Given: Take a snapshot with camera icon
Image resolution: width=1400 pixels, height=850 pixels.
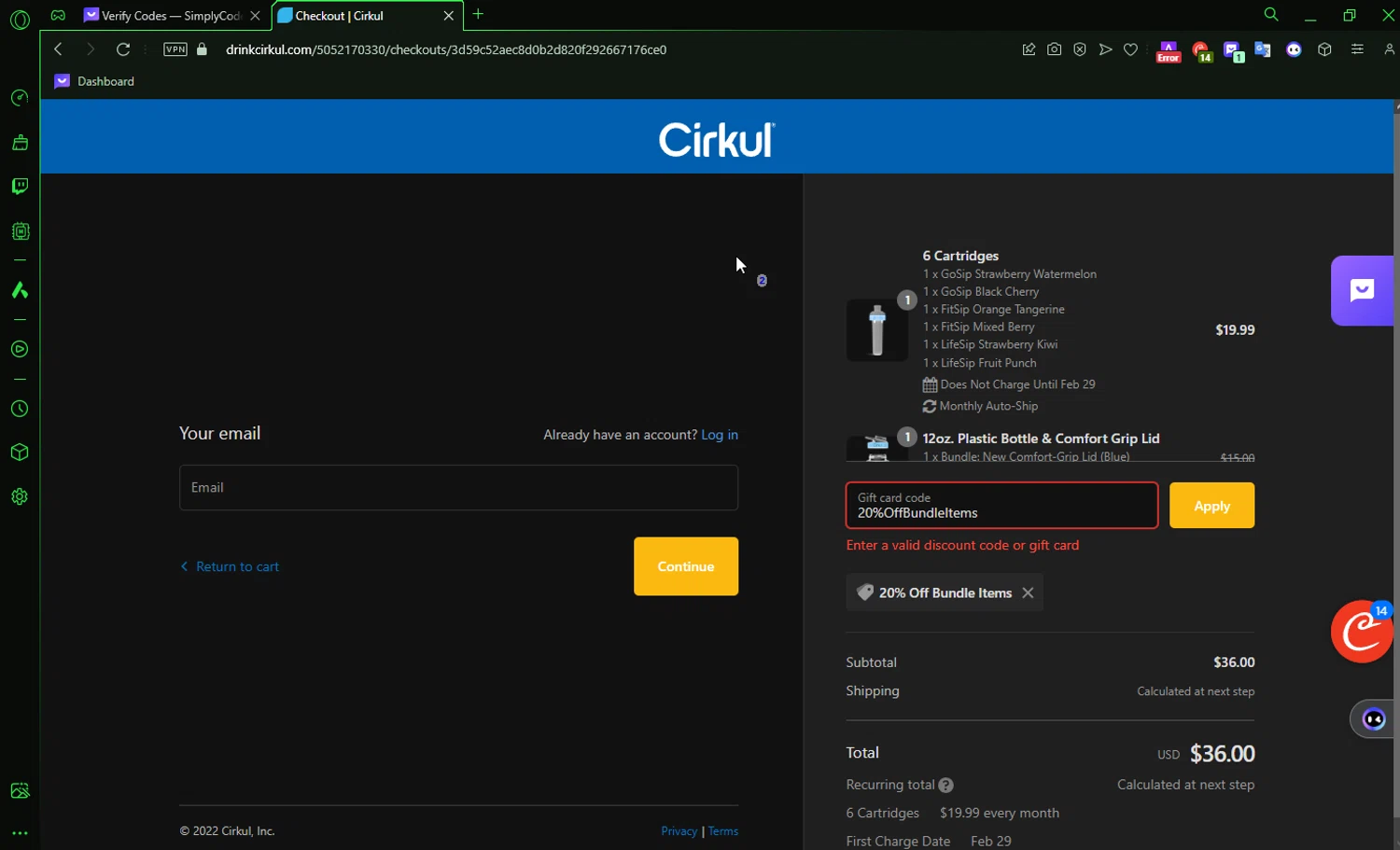Looking at the screenshot, I should [1054, 49].
